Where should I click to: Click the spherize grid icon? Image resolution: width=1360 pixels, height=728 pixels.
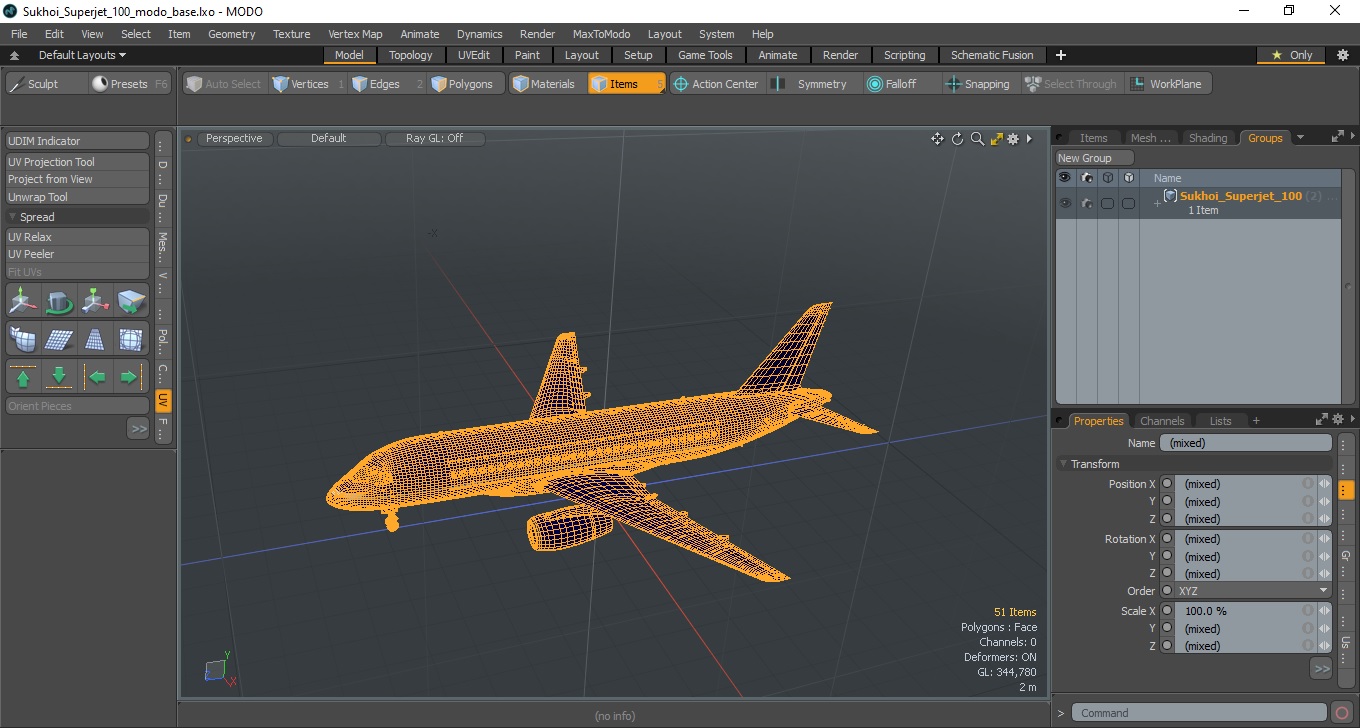[x=131, y=339]
